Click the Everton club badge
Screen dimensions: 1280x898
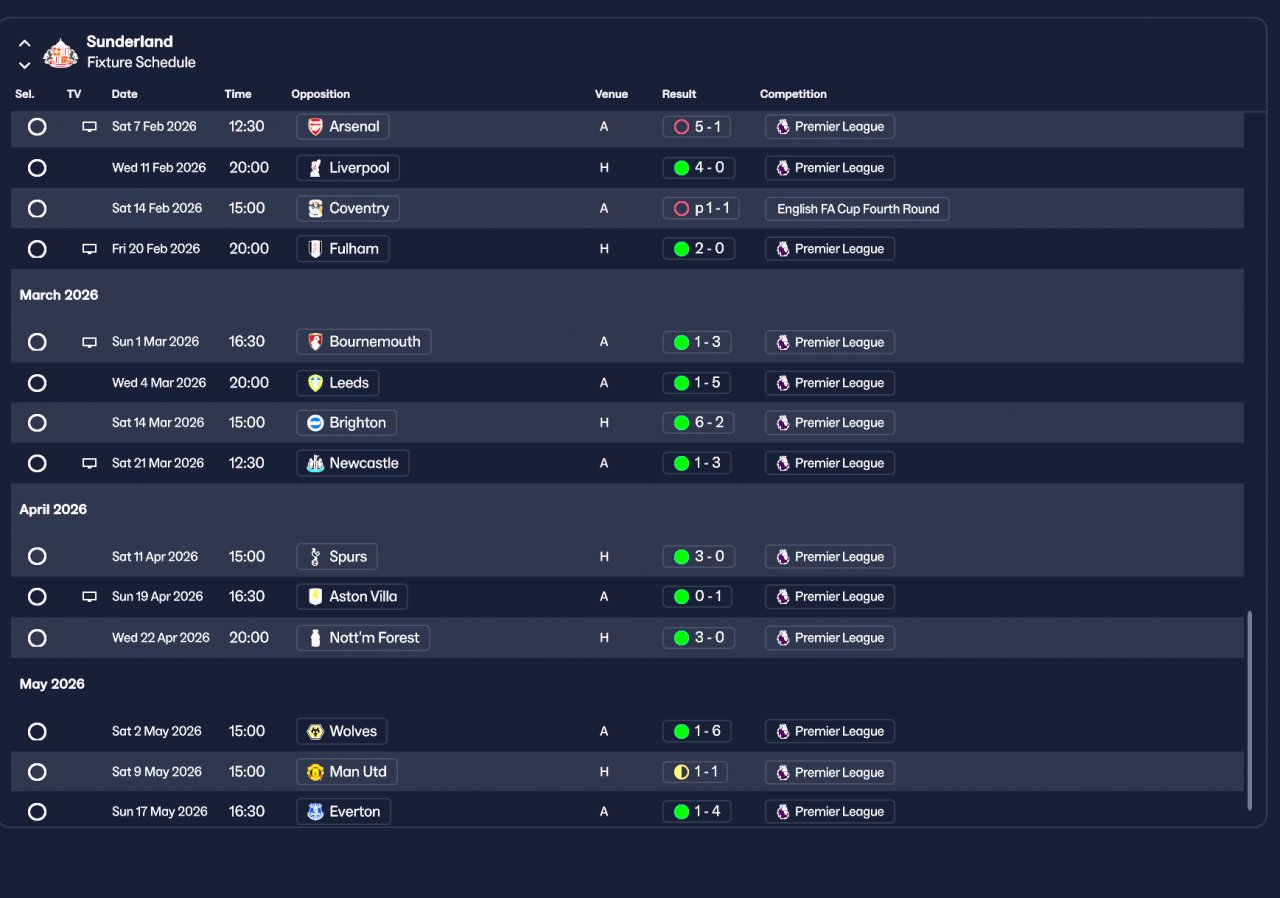(x=315, y=811)
